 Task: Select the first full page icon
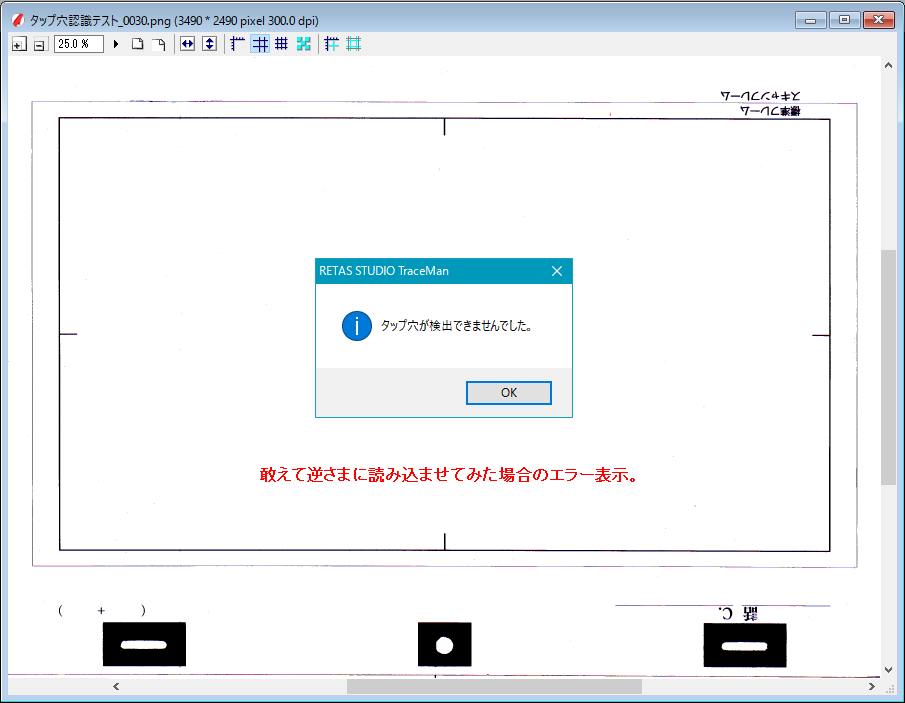point(138,44)
